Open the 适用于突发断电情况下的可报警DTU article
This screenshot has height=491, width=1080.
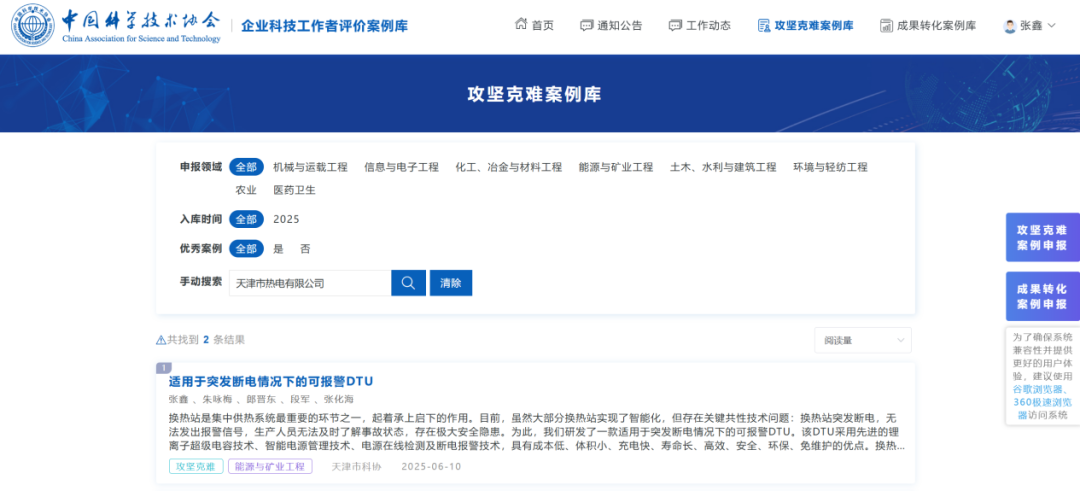(270, 381)
